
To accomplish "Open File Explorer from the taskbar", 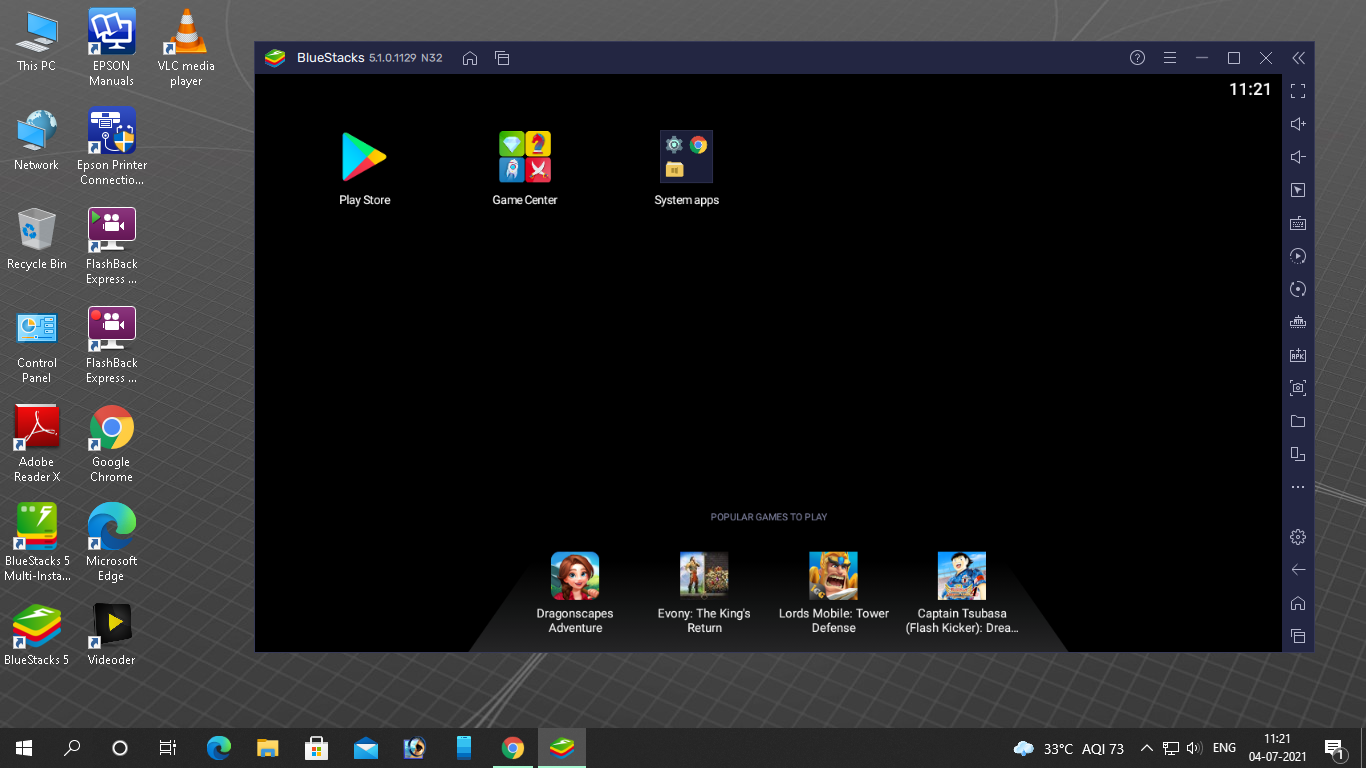I will click(x=267, y=748).
